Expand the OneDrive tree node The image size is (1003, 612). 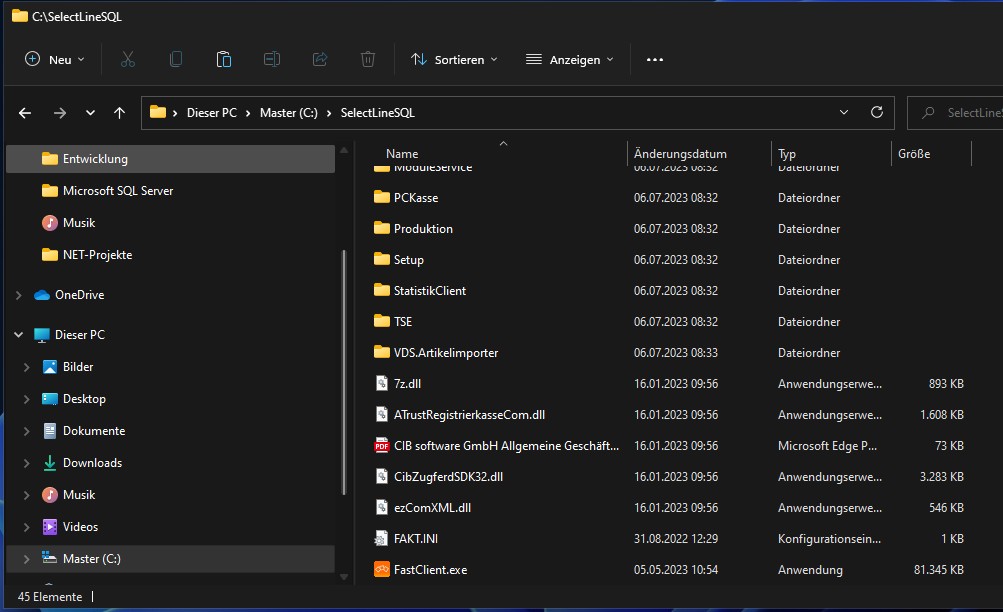pos(19,295)
